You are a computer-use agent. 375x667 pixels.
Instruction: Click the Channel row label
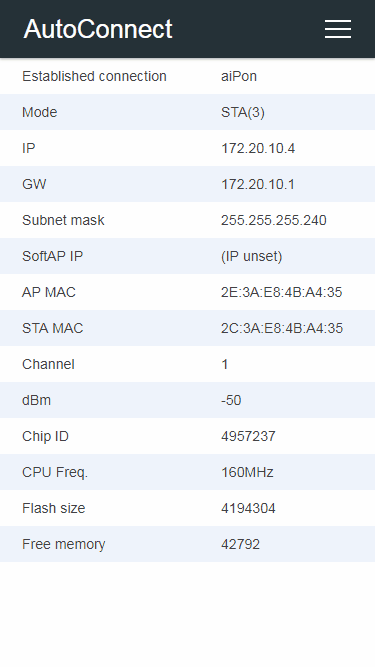click(48, 364)
